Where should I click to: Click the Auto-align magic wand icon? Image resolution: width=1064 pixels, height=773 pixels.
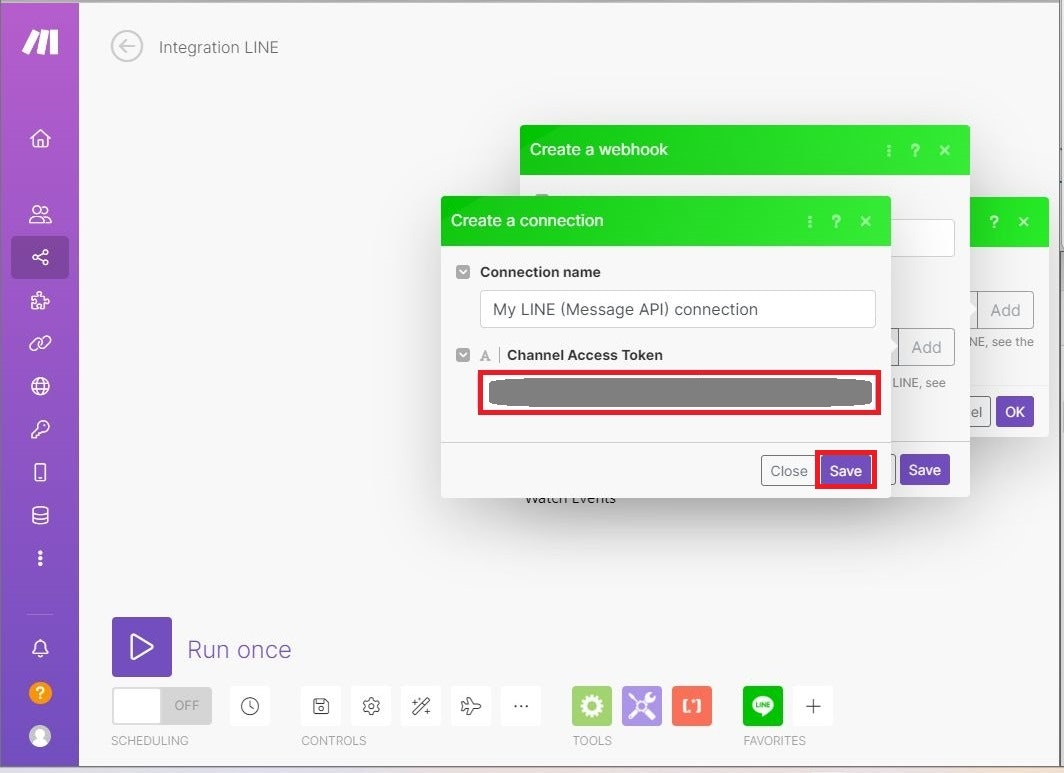click(421, 706)
